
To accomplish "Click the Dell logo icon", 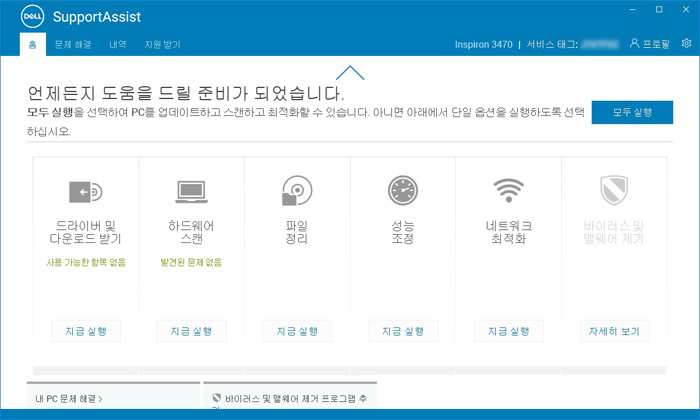I will tap(32, 17).
